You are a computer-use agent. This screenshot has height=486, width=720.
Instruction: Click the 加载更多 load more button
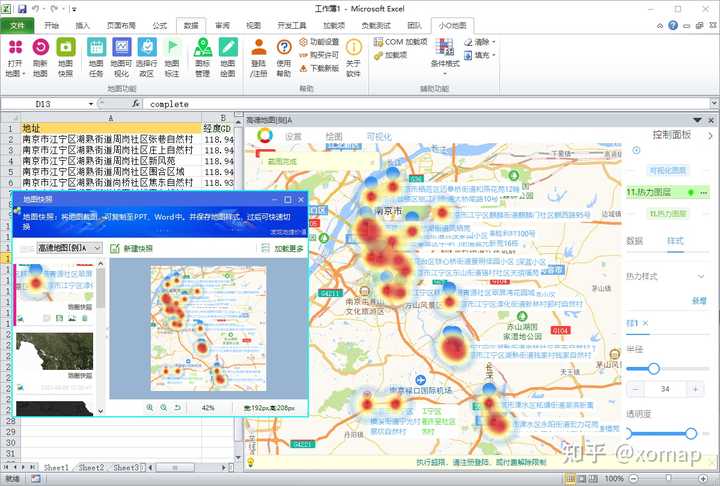[x=283, y=248]
